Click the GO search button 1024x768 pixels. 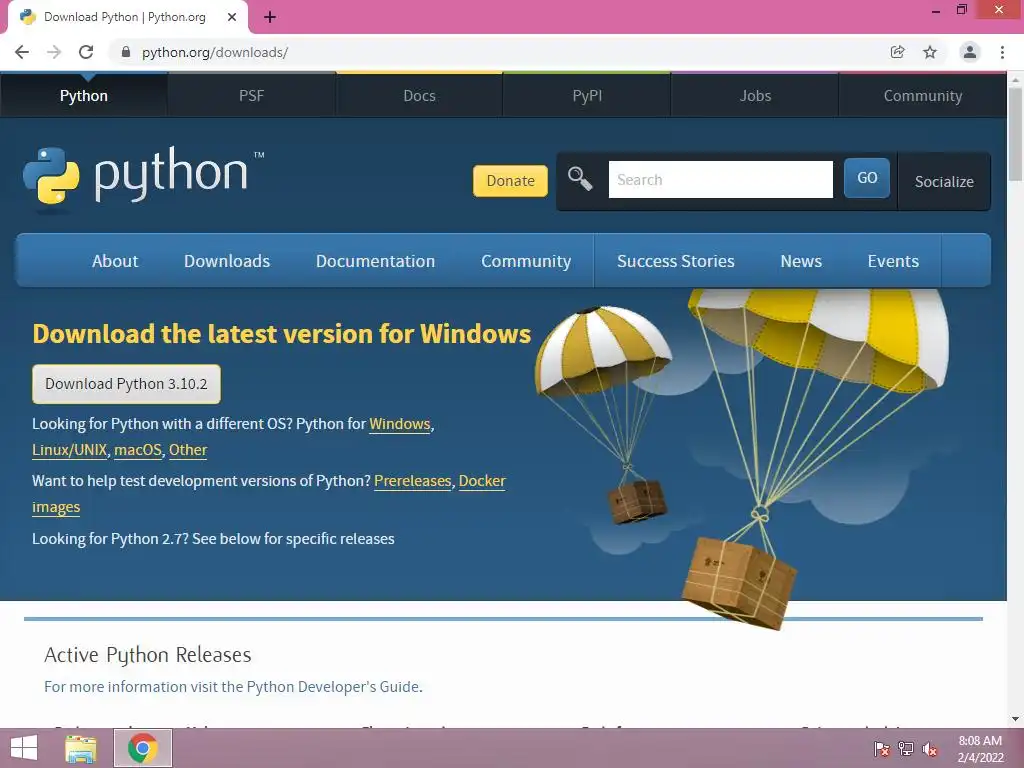tap(867, 178)
